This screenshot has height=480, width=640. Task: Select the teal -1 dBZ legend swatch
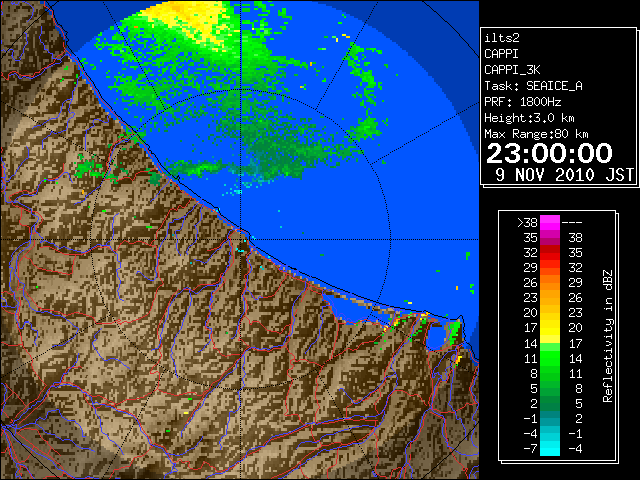[550, 418]
